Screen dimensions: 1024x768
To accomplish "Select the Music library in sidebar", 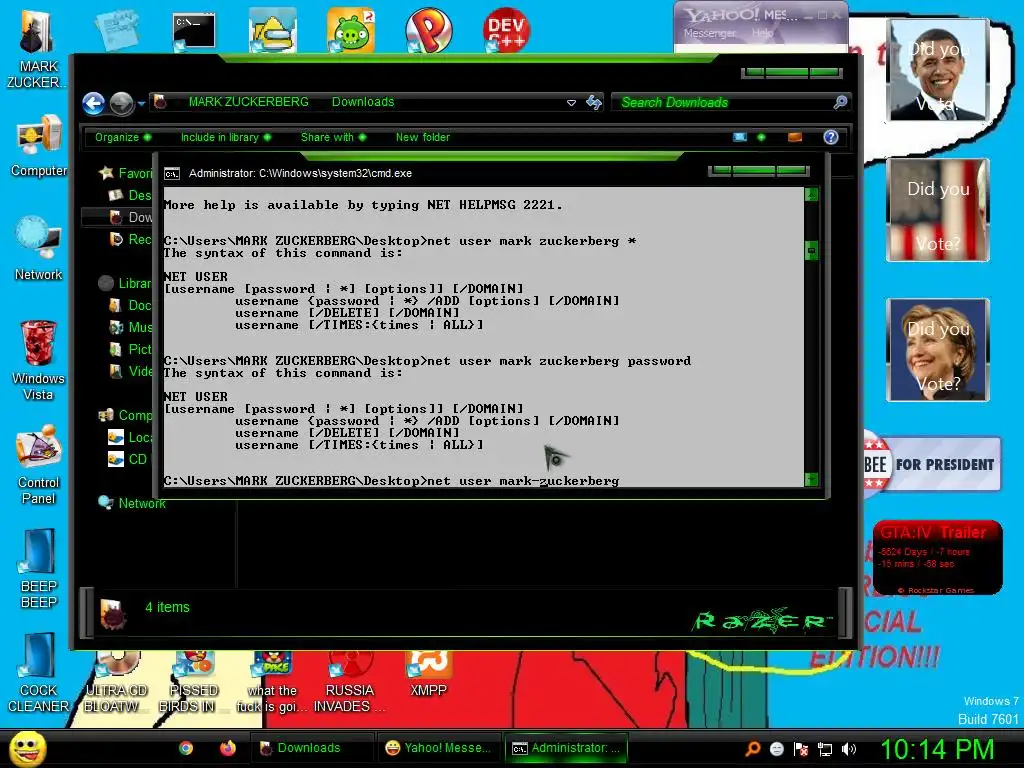I will [131, 327].
